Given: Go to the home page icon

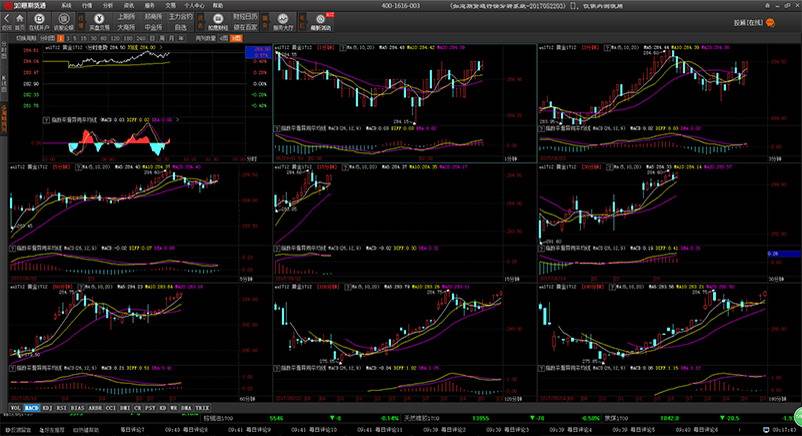Looking at the screenshot, I should click(20, 18).
